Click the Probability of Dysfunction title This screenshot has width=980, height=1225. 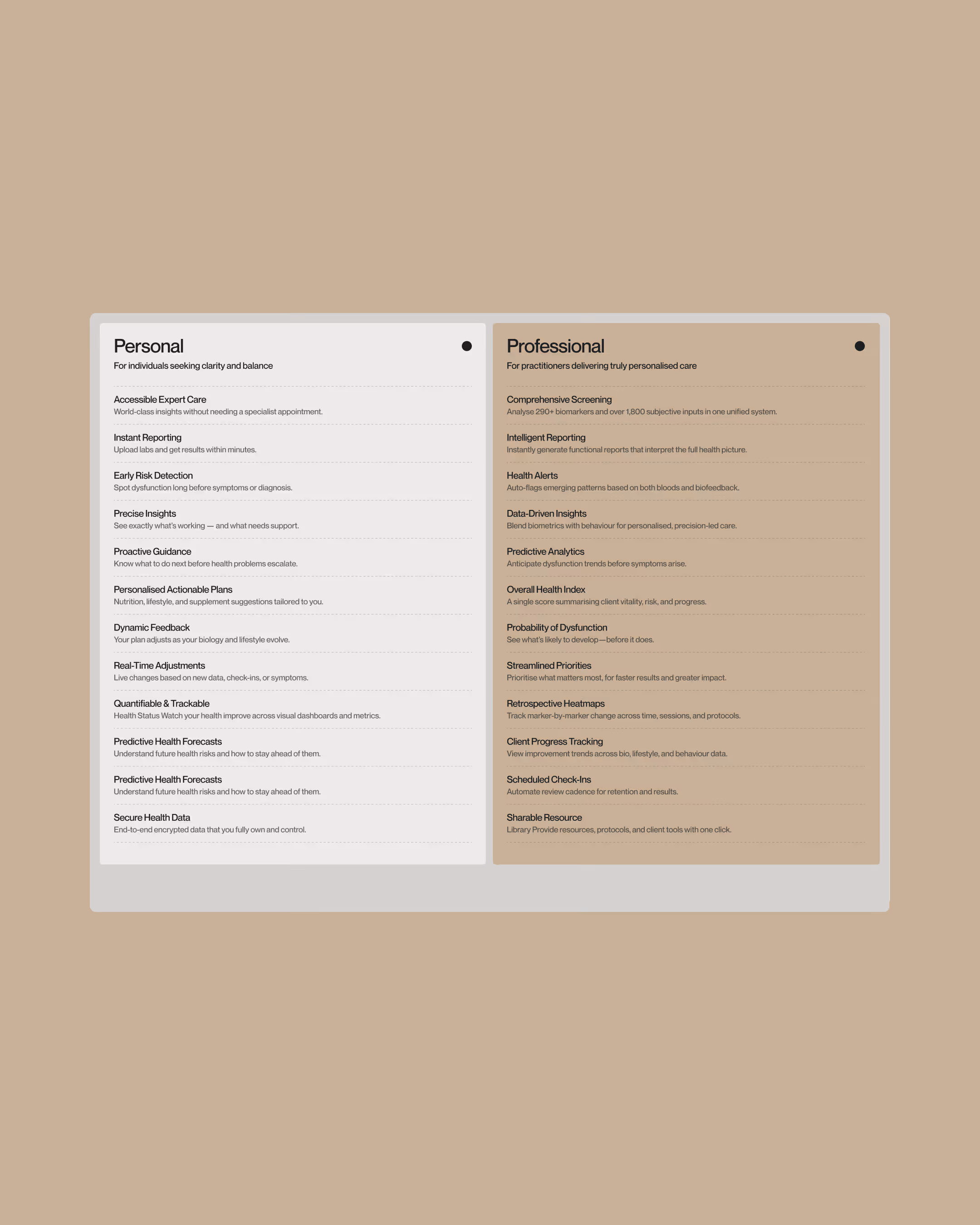pos(557,627)
